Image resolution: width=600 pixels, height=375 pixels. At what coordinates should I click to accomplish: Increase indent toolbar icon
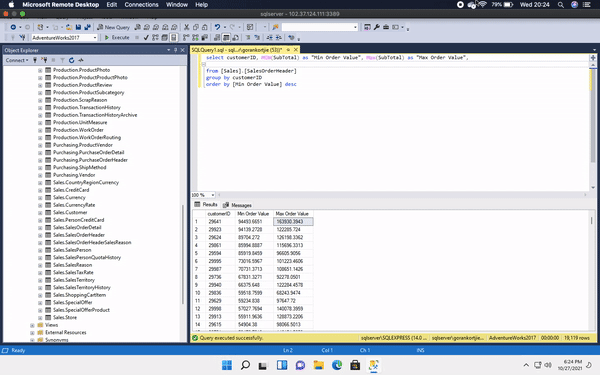278,38
